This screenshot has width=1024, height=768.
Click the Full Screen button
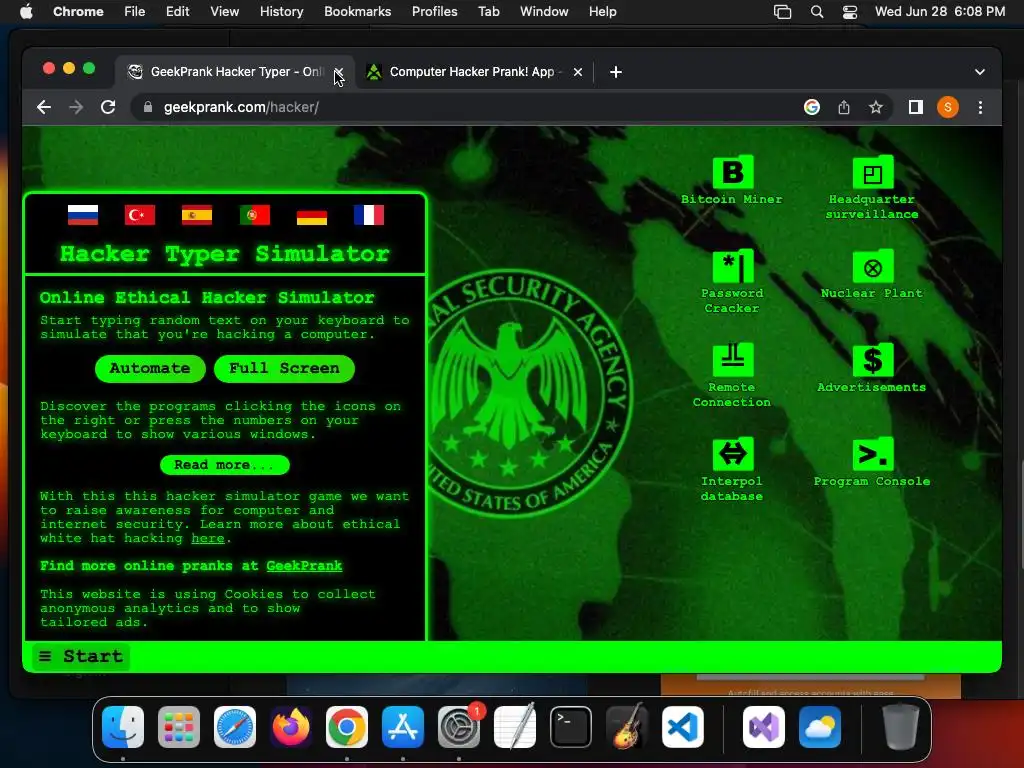(x=284, y=368)
